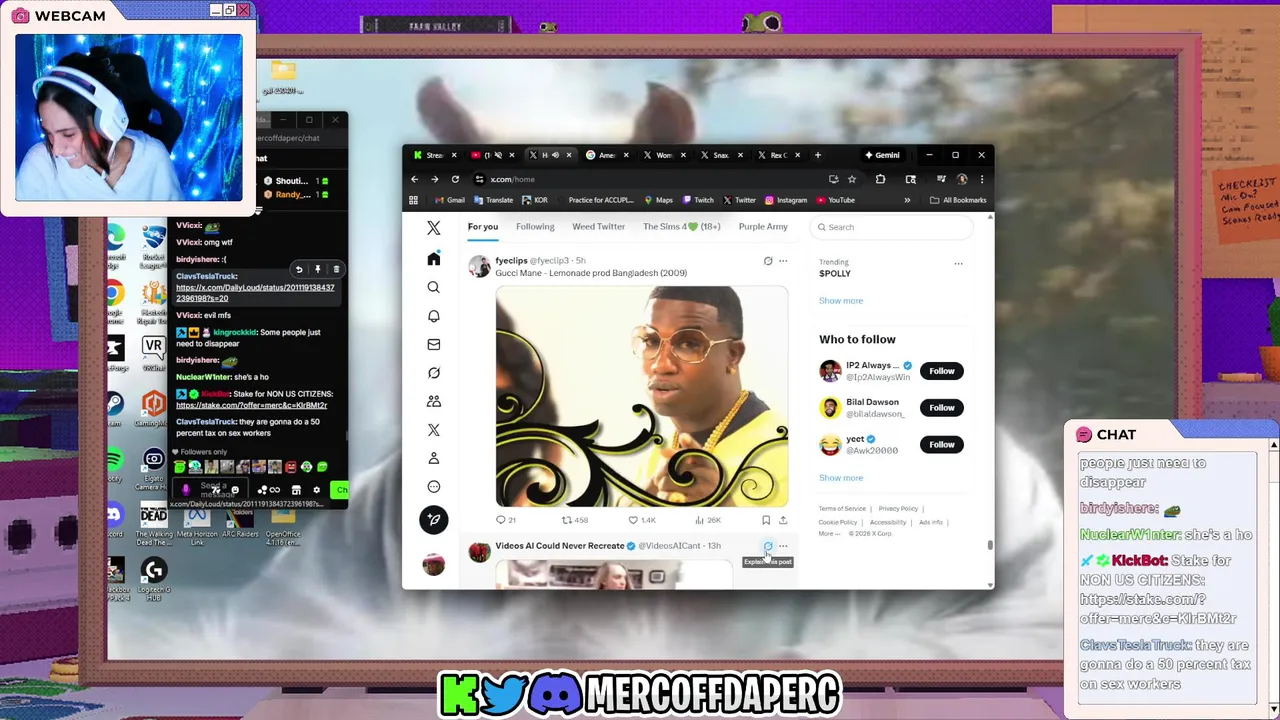Screen dimensions: 1280x720
Task: Follow IP2 Always account
Action: 942,371
